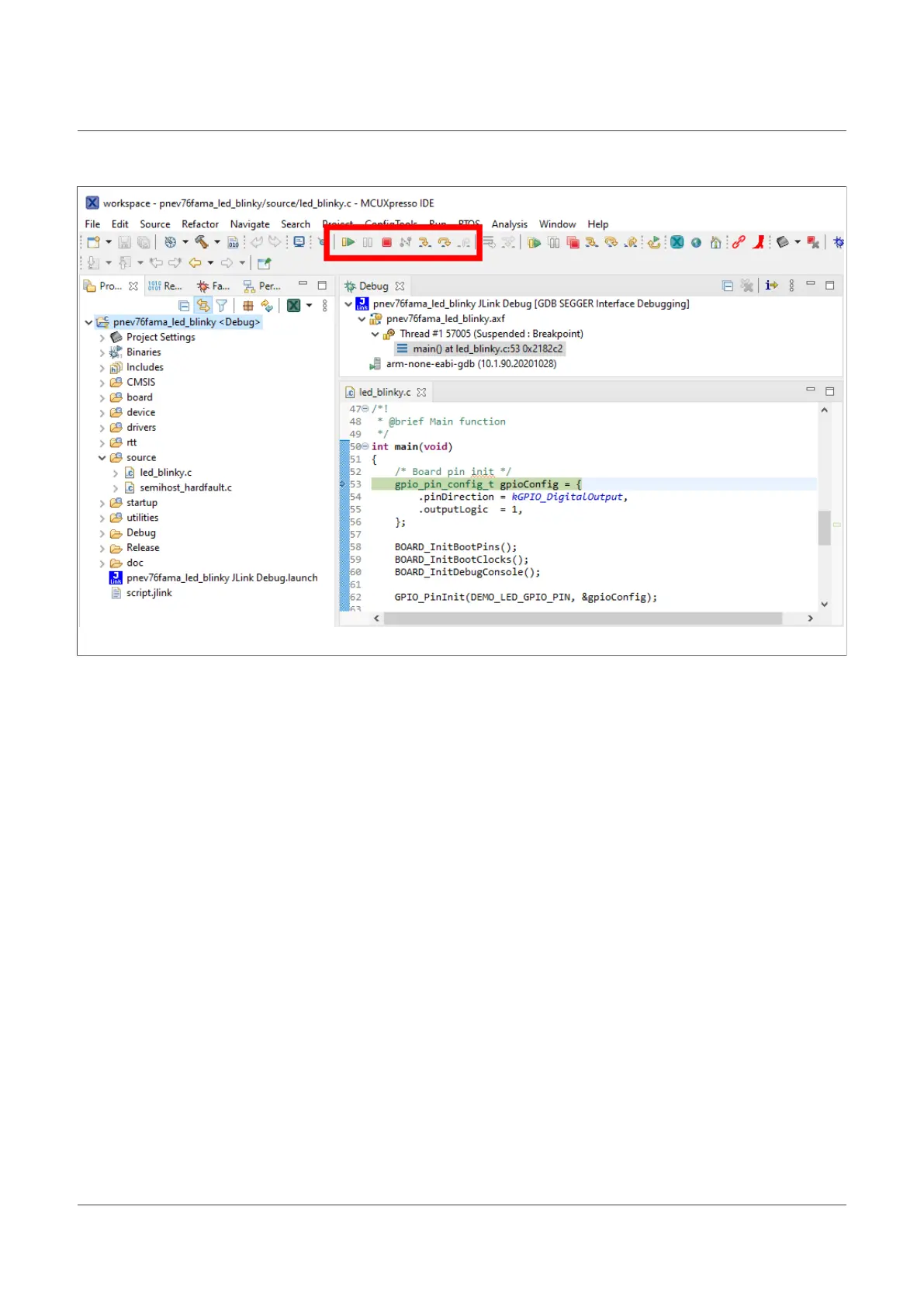The height and width of the screenshot is (1307, 924).
Task: Click the blue bug Debug icon at toolbar end
Action: click(x=839, y=242)
